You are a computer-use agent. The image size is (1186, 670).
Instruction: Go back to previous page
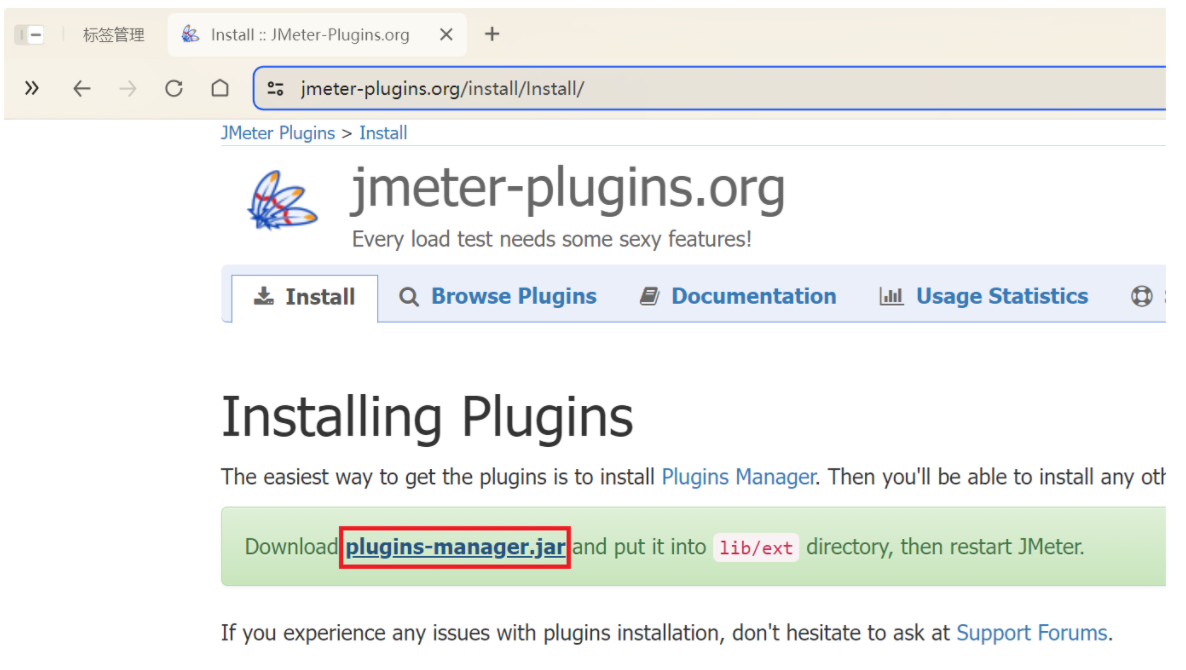[x=82, y=88]
